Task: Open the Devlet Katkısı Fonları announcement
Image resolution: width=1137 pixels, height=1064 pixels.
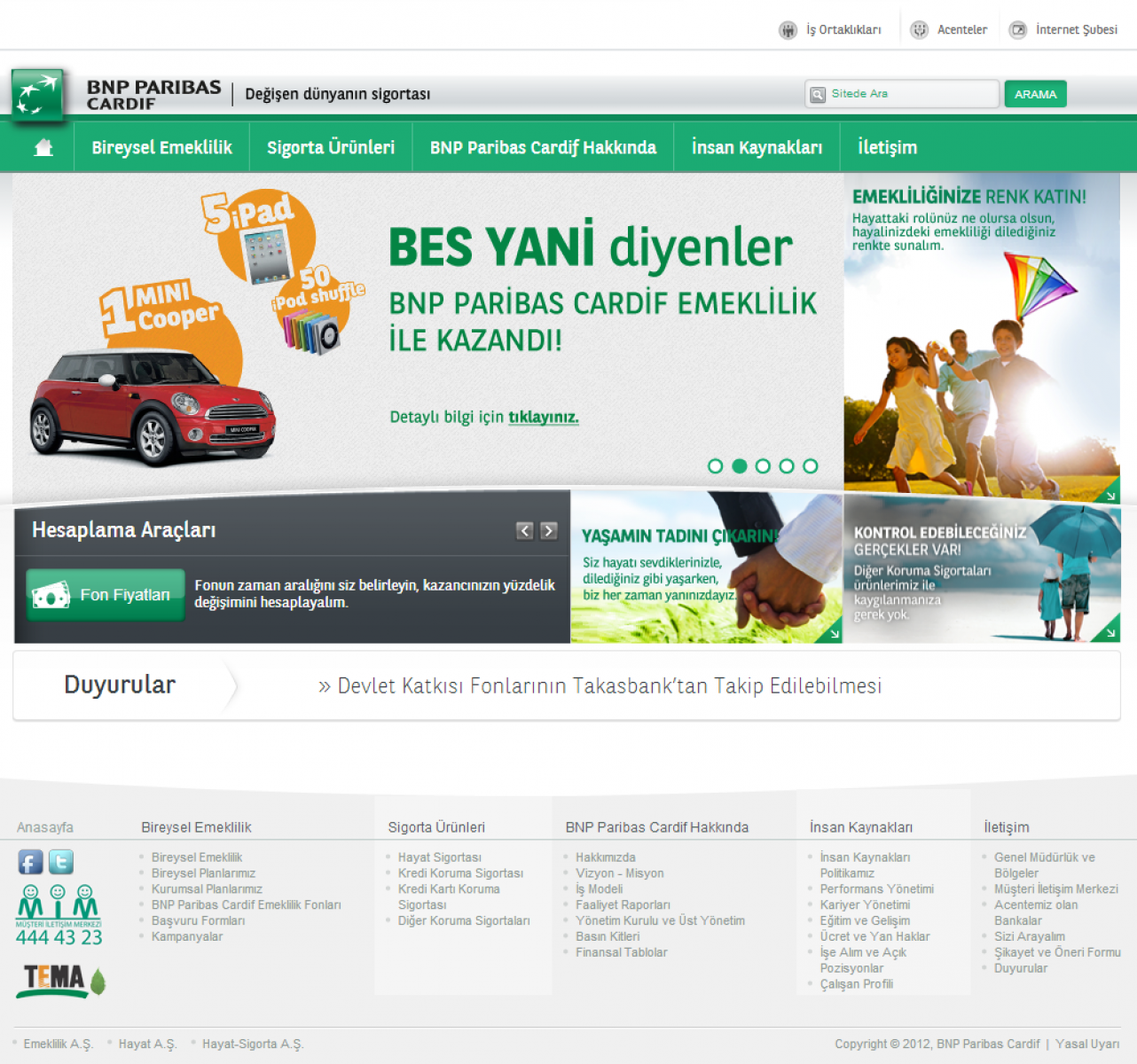Action: [600, 686]
